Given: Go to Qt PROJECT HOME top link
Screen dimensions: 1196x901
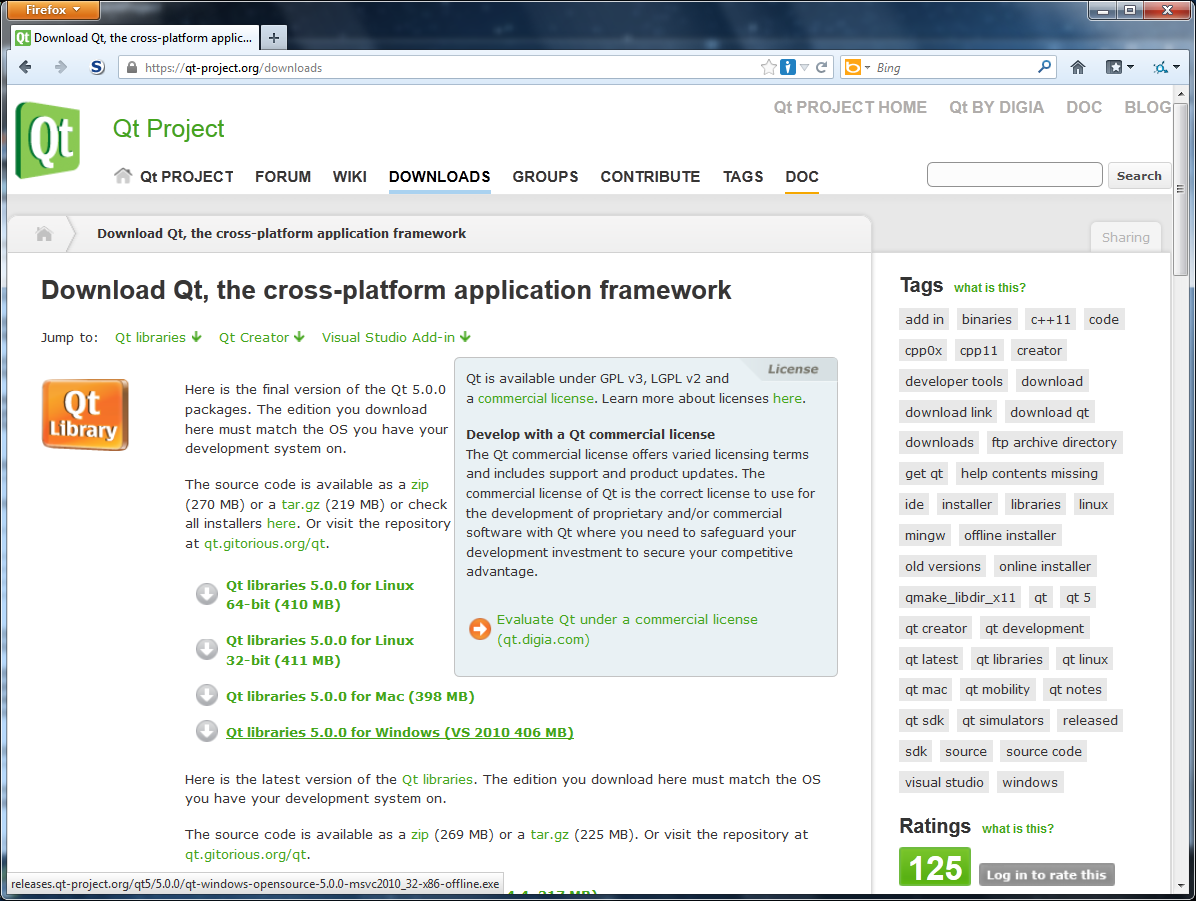Looking at the screenshot, I should (x=850, y=107).
